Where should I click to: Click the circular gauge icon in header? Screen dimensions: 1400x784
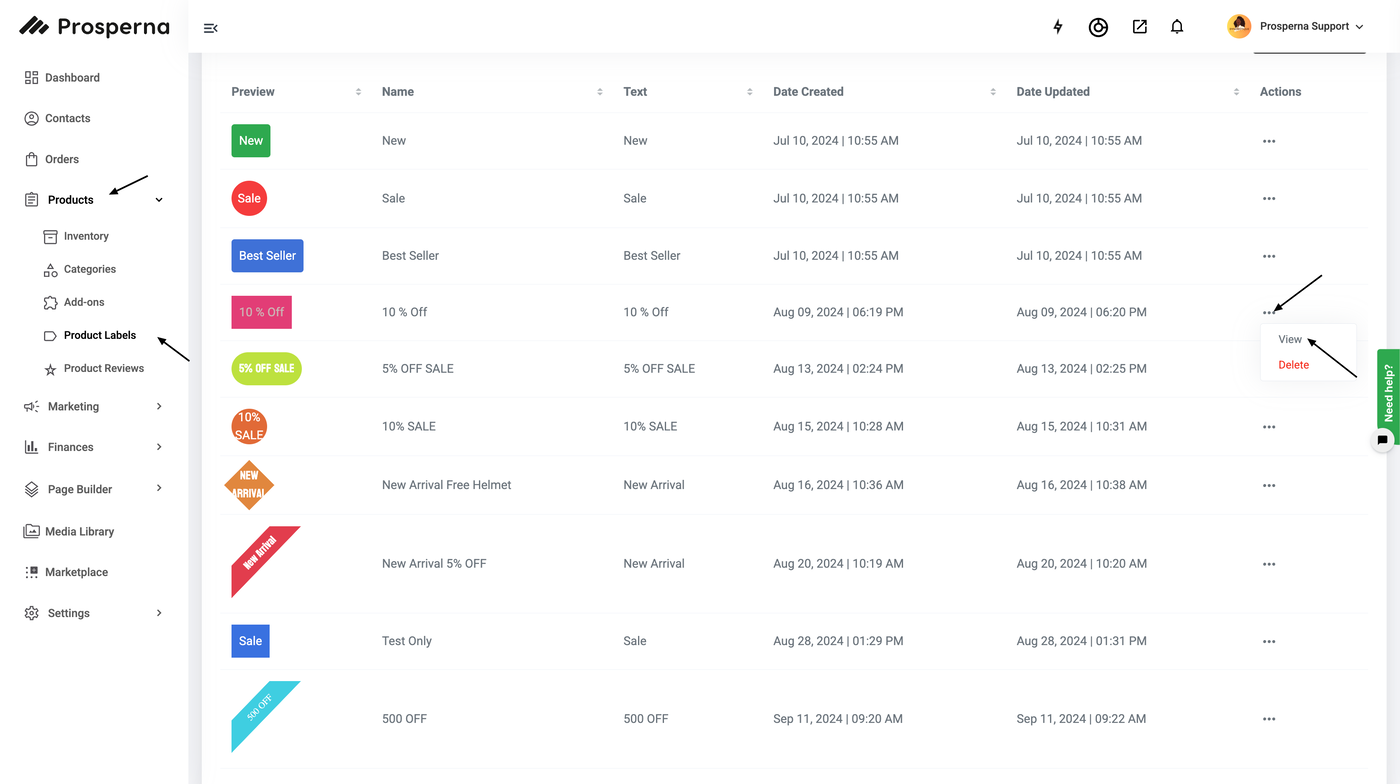click(x=1098, y=27)
